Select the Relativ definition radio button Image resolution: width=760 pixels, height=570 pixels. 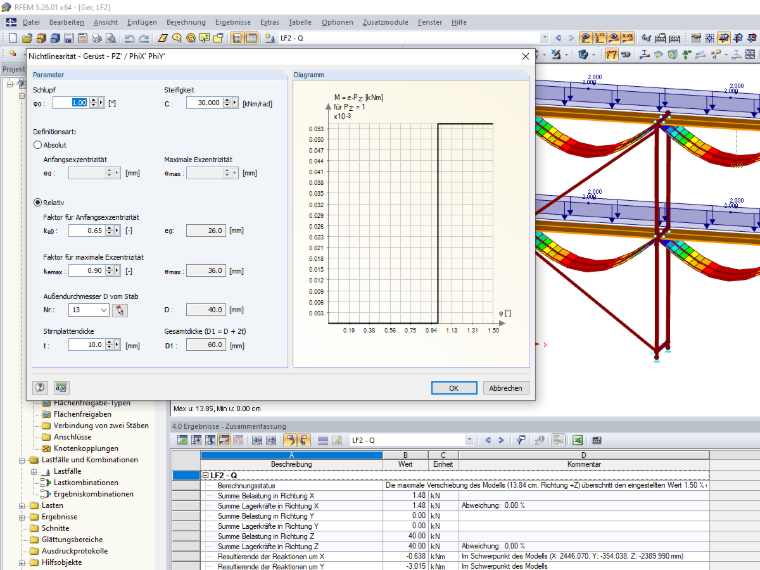tap(37, 202)
